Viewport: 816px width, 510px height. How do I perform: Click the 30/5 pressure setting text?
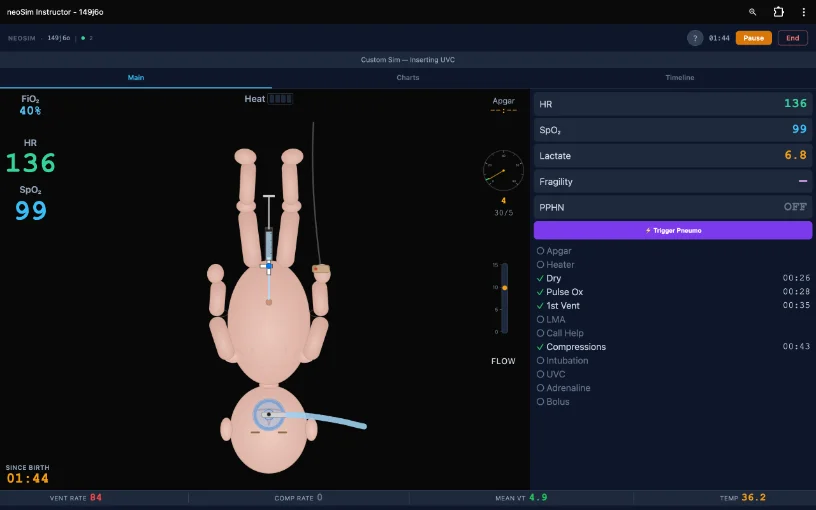pyautogui.click(x=503, y=213)
